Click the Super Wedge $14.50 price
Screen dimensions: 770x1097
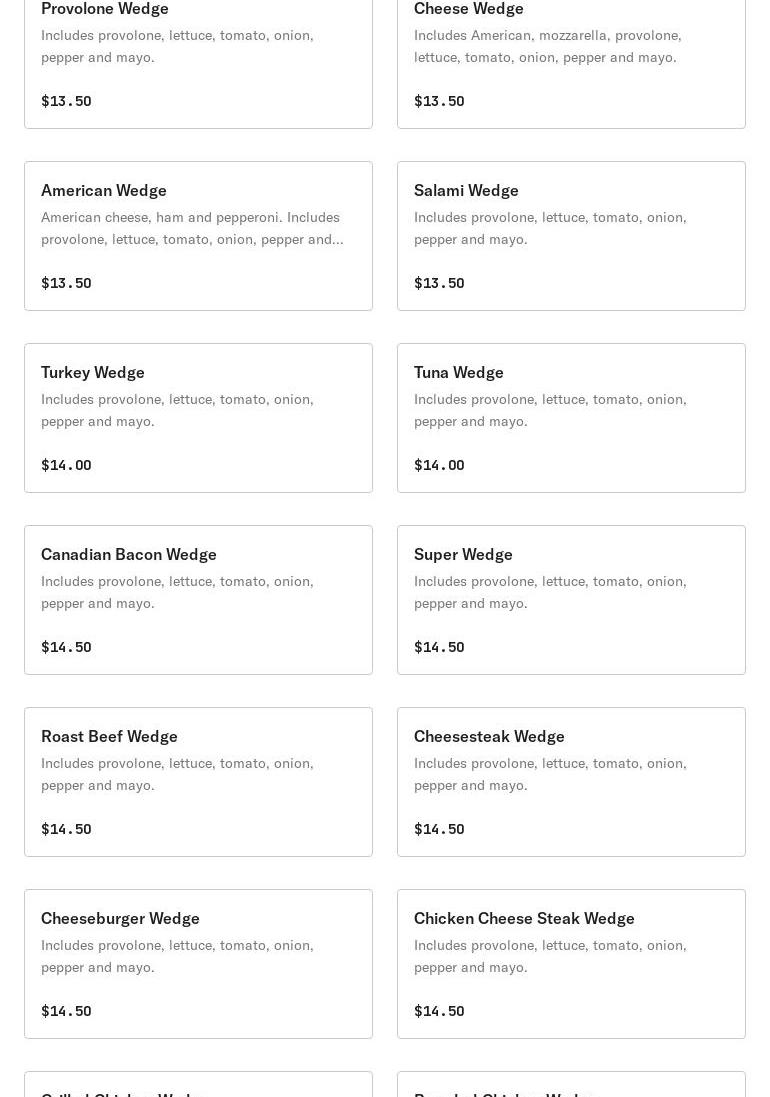(x=439, y=647)
